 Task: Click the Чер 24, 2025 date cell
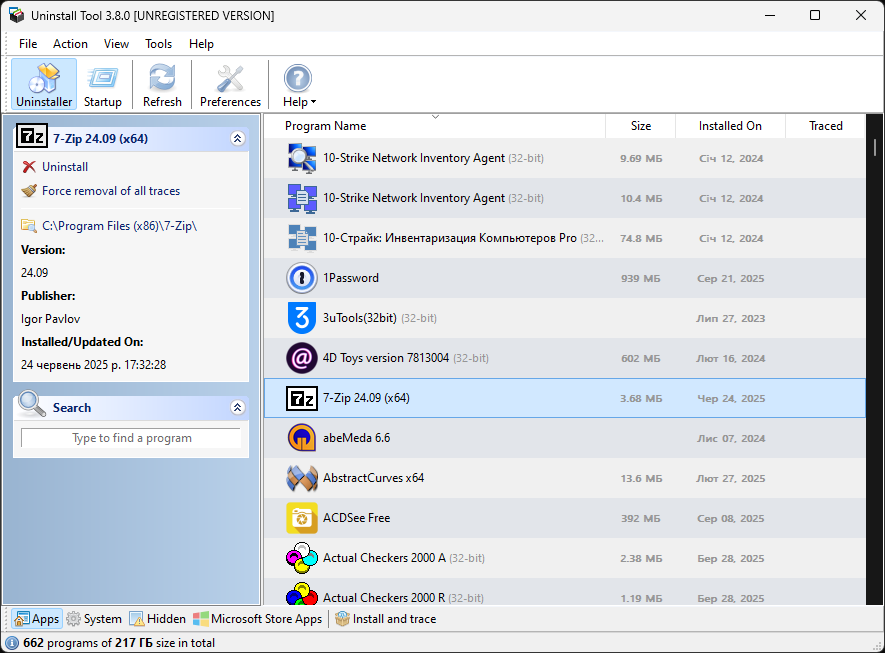731,398
